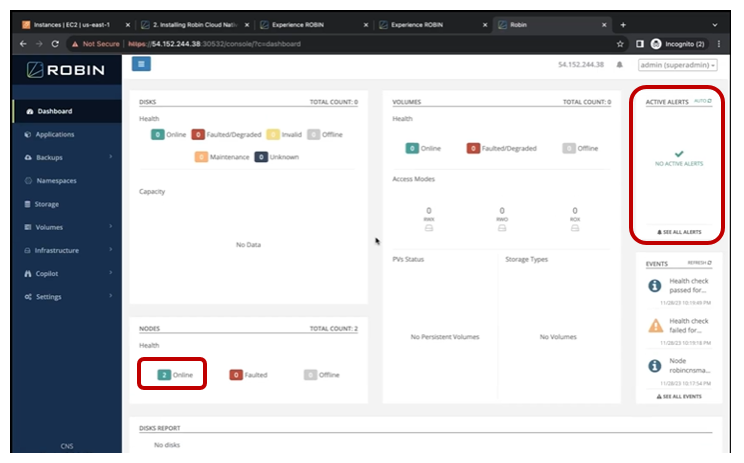Expand the Settings submenu chevron
The height and width of the screenshot is (463, 744).
[x=111, y=296]
